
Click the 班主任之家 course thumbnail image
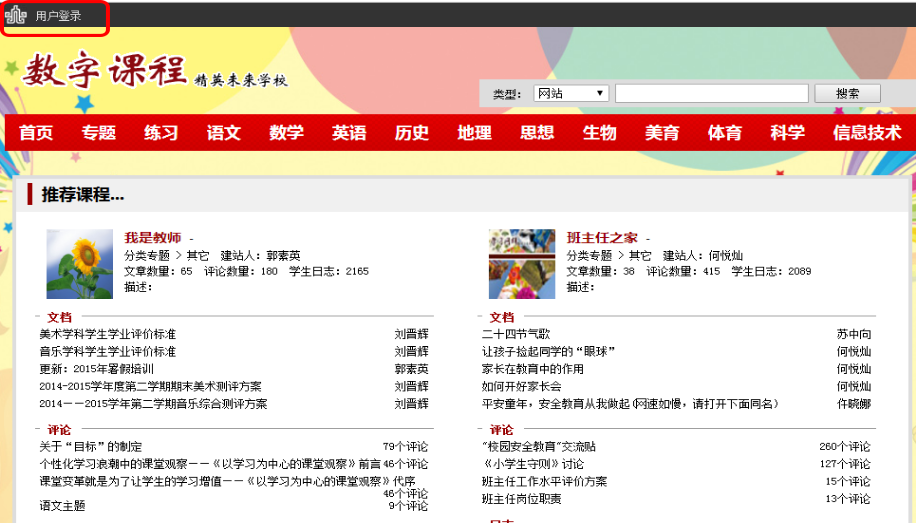point(521,264)
